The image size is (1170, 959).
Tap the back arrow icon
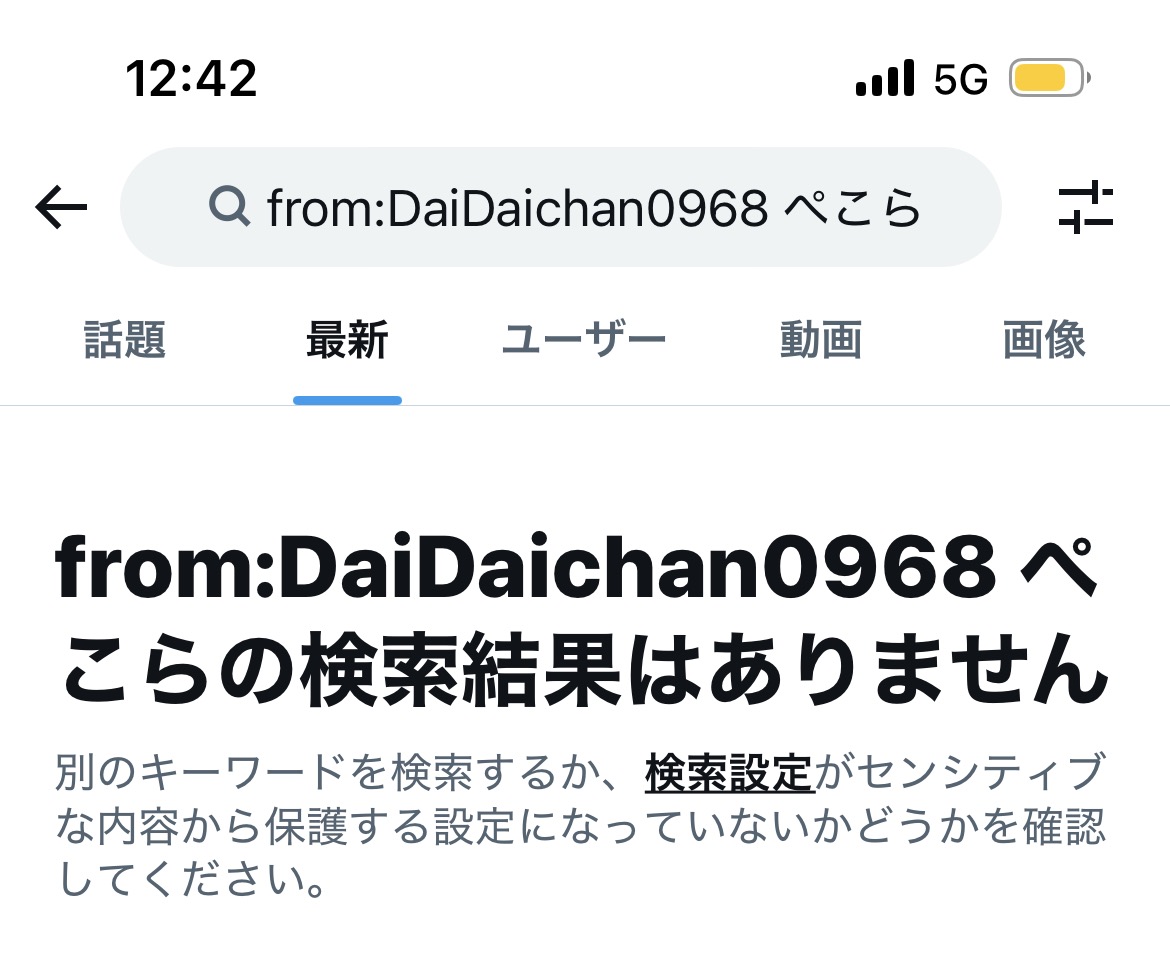click(x=61, y=207)
